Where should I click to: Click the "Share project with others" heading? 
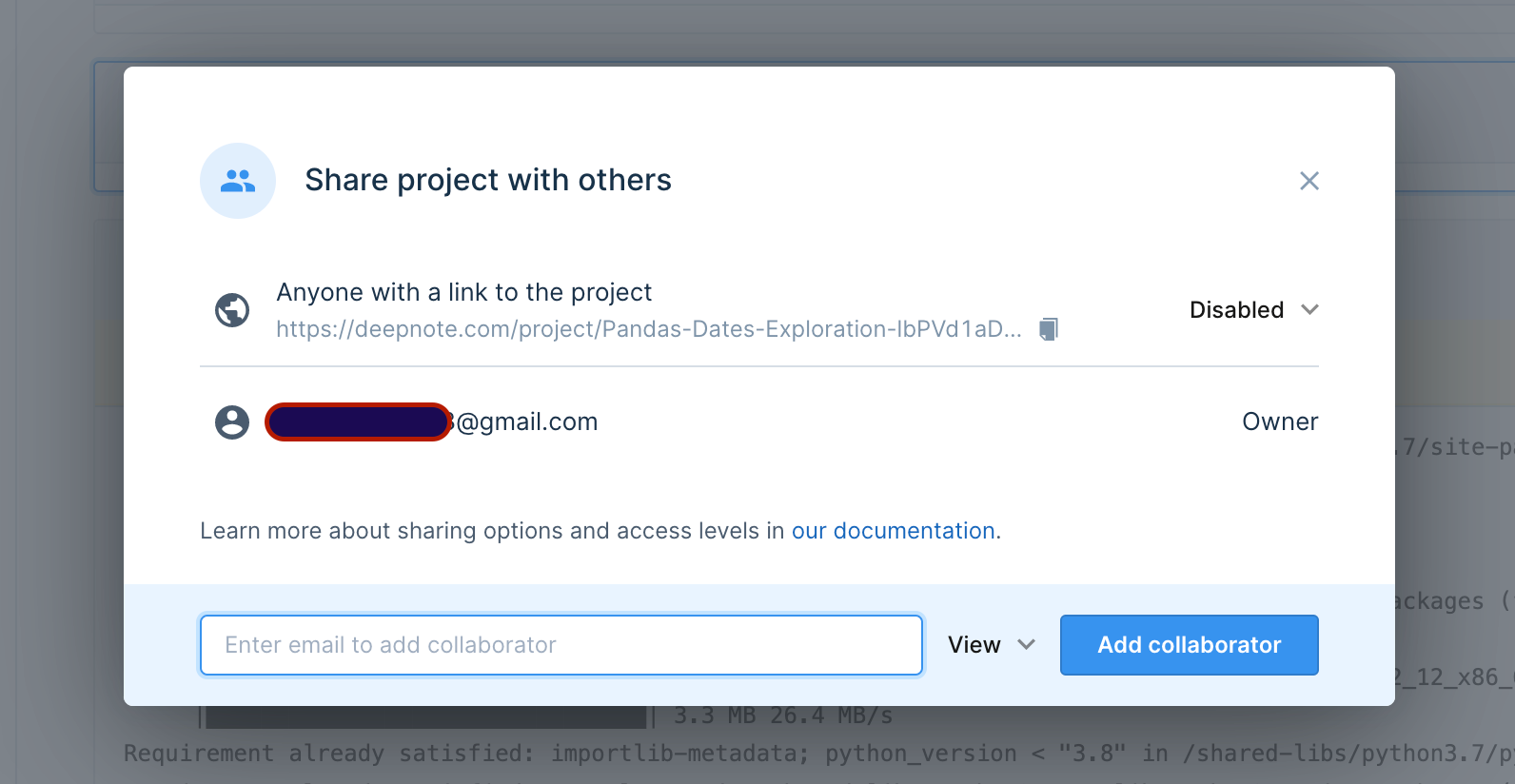pyautogui.click(x=488, y=181)
